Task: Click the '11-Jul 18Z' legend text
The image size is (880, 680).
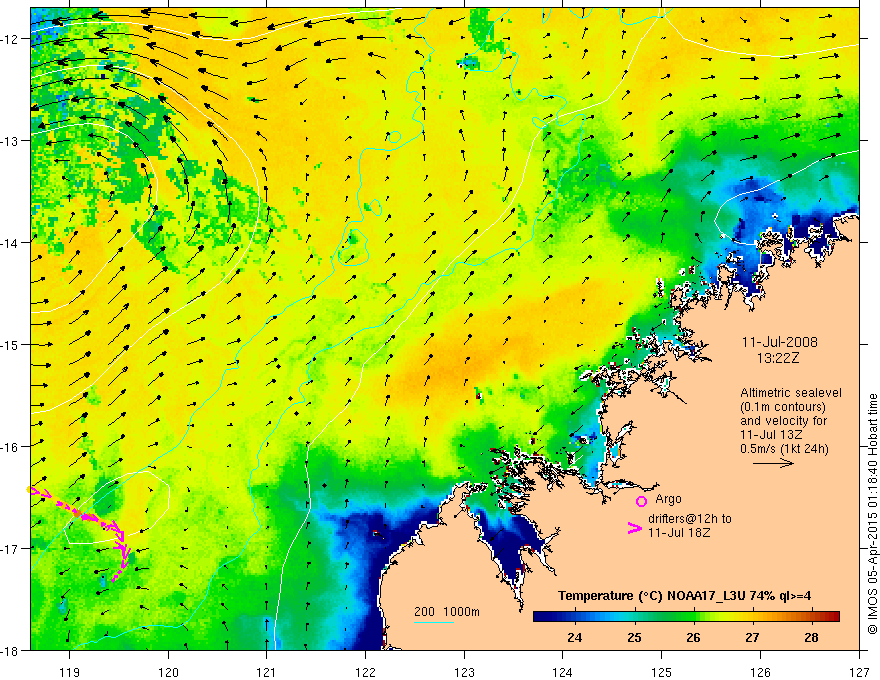Action: coord(679,532)
